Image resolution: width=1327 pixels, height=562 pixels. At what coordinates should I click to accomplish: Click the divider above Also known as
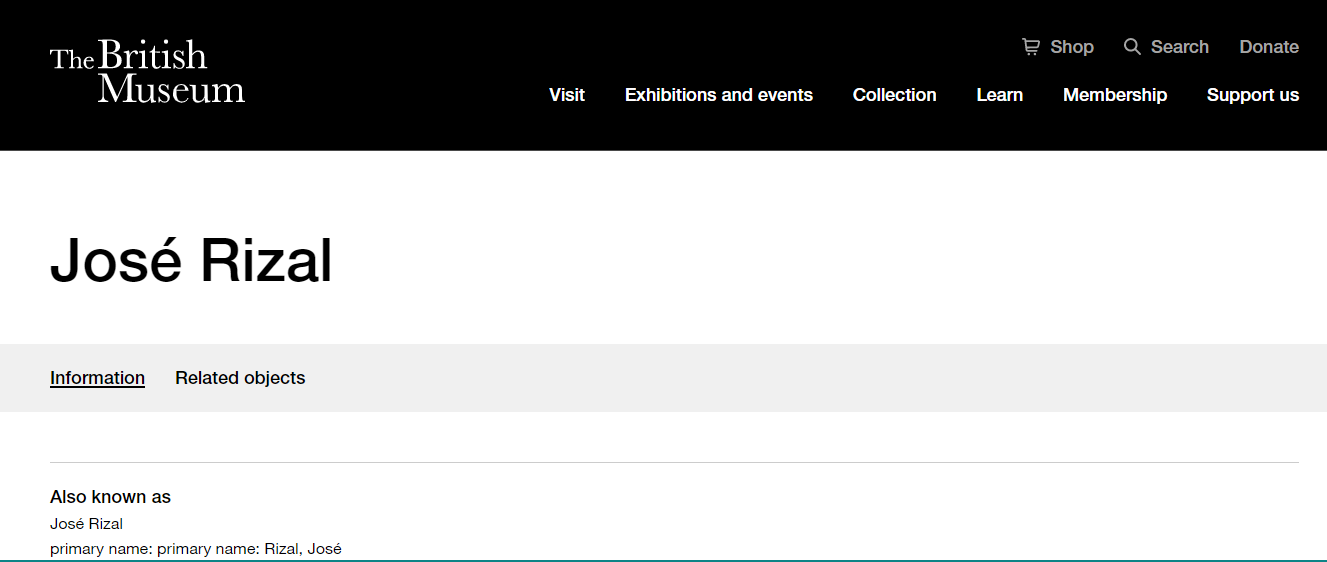pos(674,462)
